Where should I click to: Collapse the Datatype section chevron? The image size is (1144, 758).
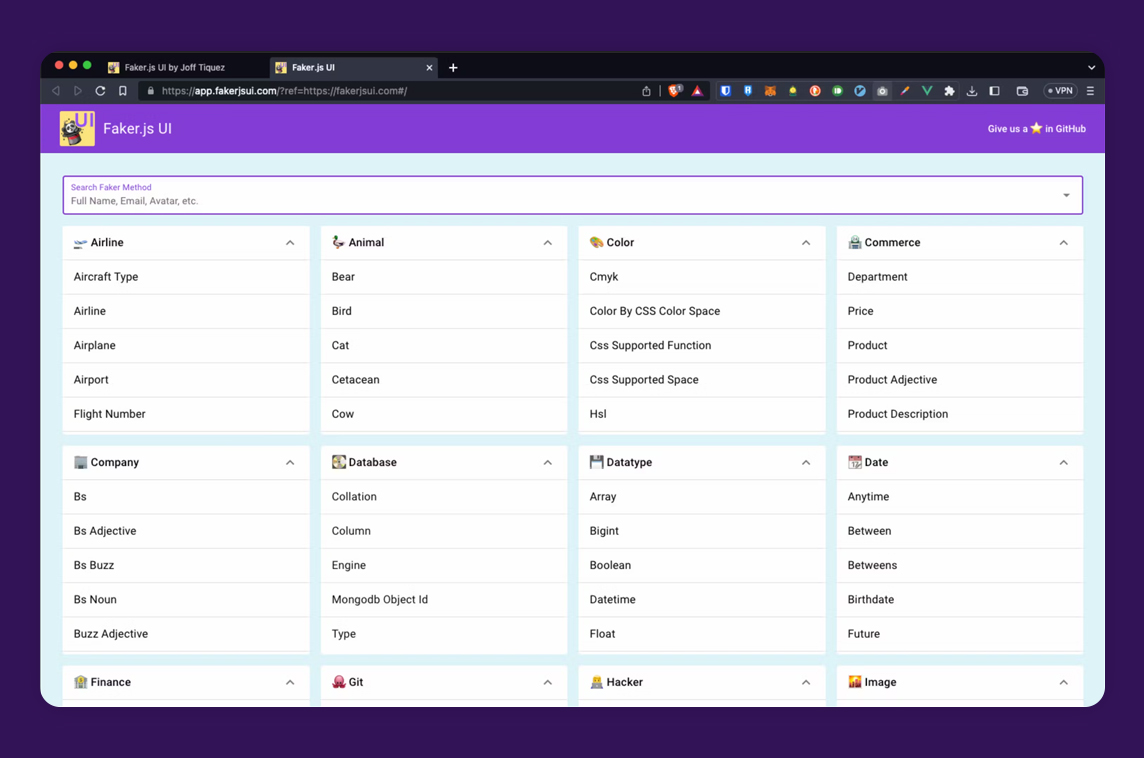(805, 463)
